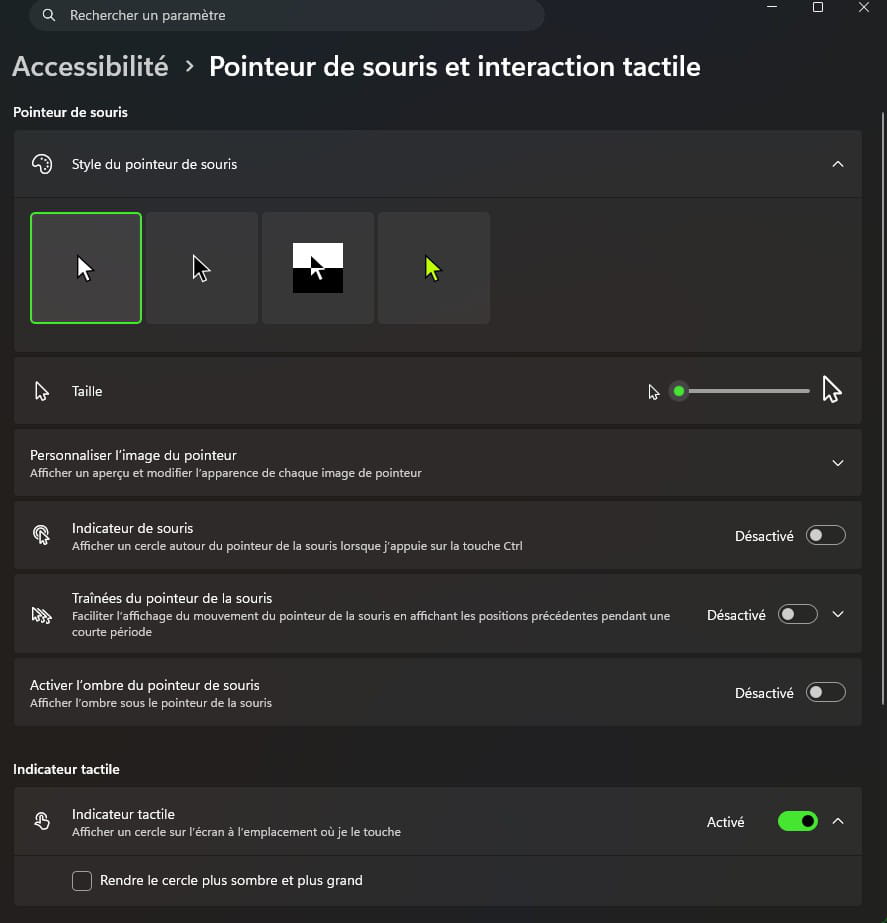Focus the Rechercher un paramètre search field
887x923 pixels.
coord(287,15)
